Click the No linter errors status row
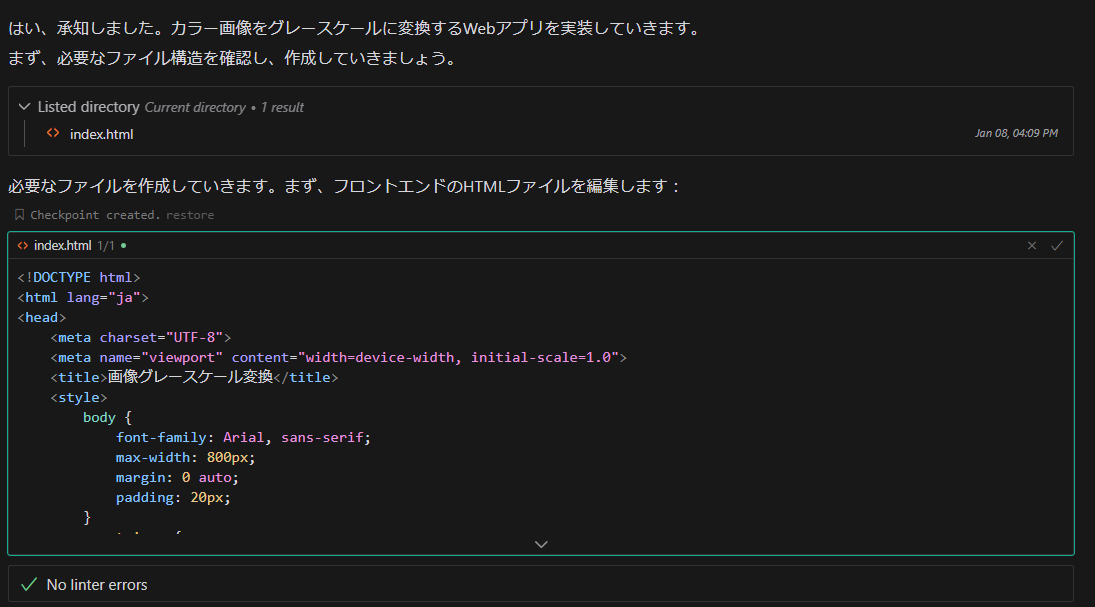 click(100, 584)
